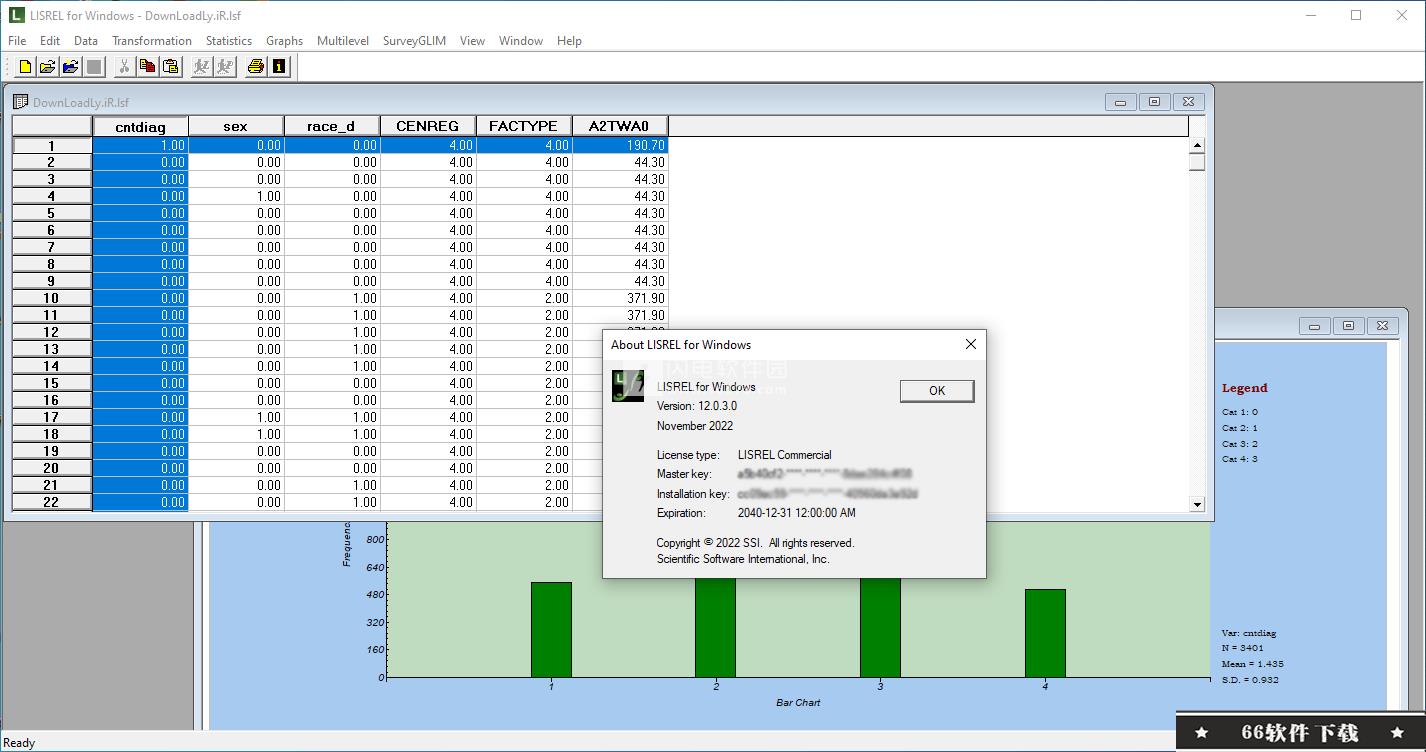Open the Multilevel menu
Image resolution: width=1426 pixels, height=752 pixels.
[343, 41]
